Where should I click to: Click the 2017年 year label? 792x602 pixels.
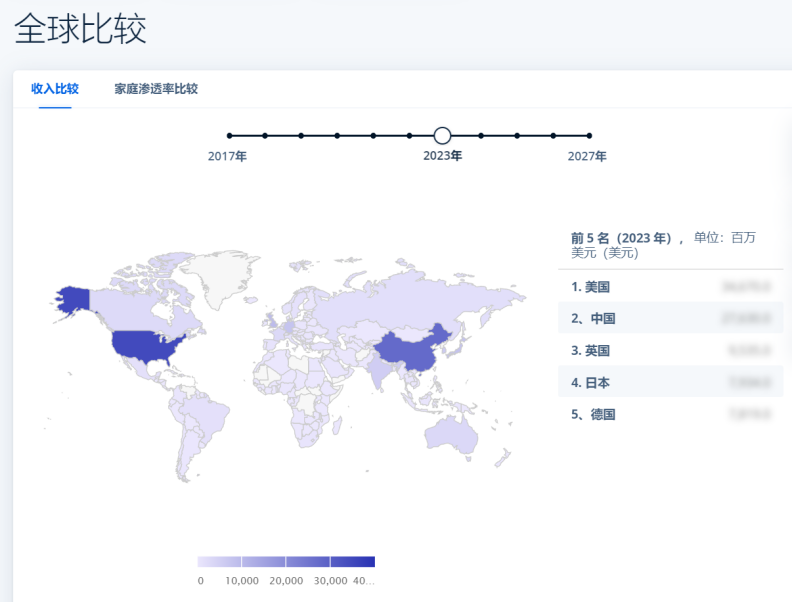(x=227, y=156)
